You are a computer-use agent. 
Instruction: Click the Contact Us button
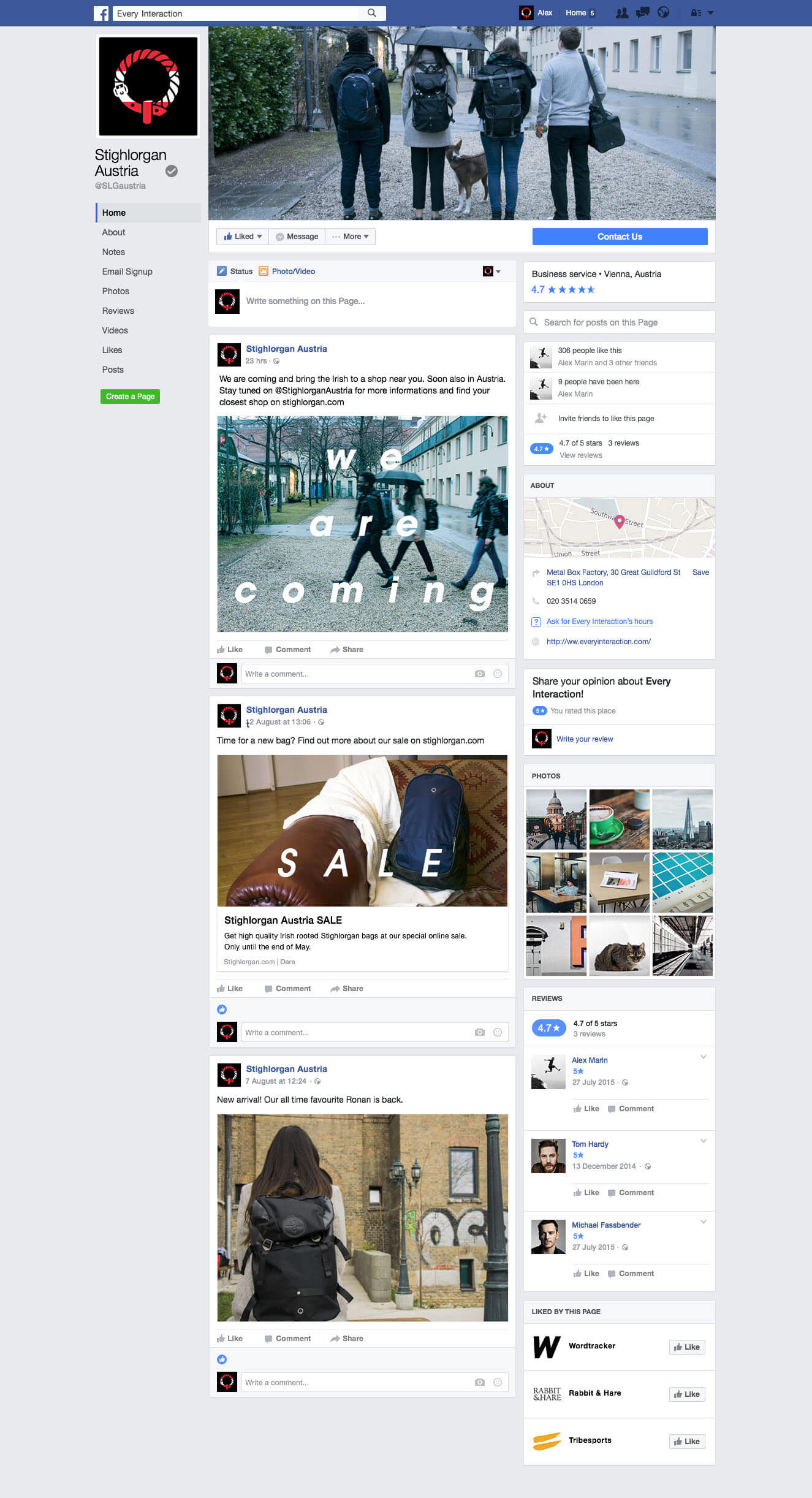(620, 237)
